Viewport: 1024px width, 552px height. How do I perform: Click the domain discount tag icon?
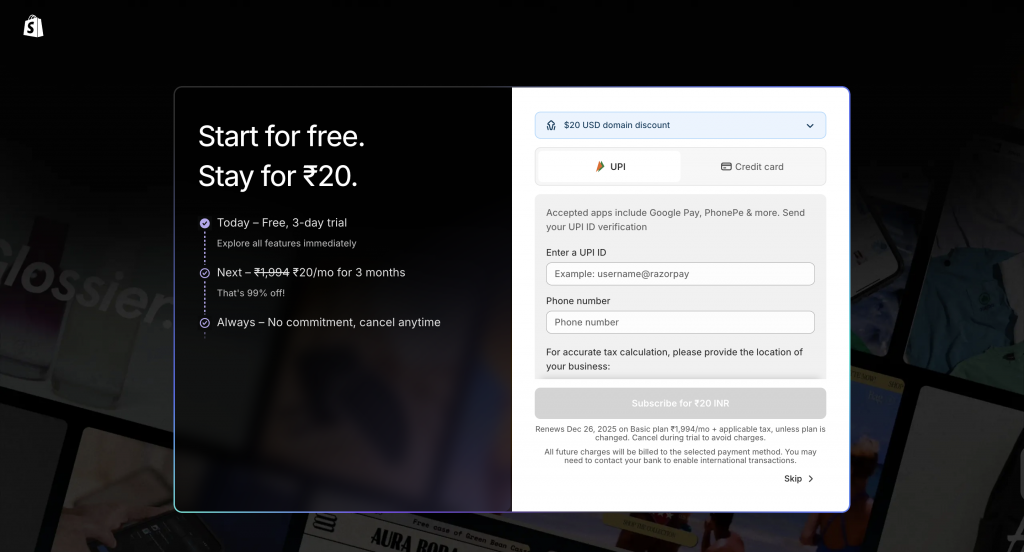551,126
